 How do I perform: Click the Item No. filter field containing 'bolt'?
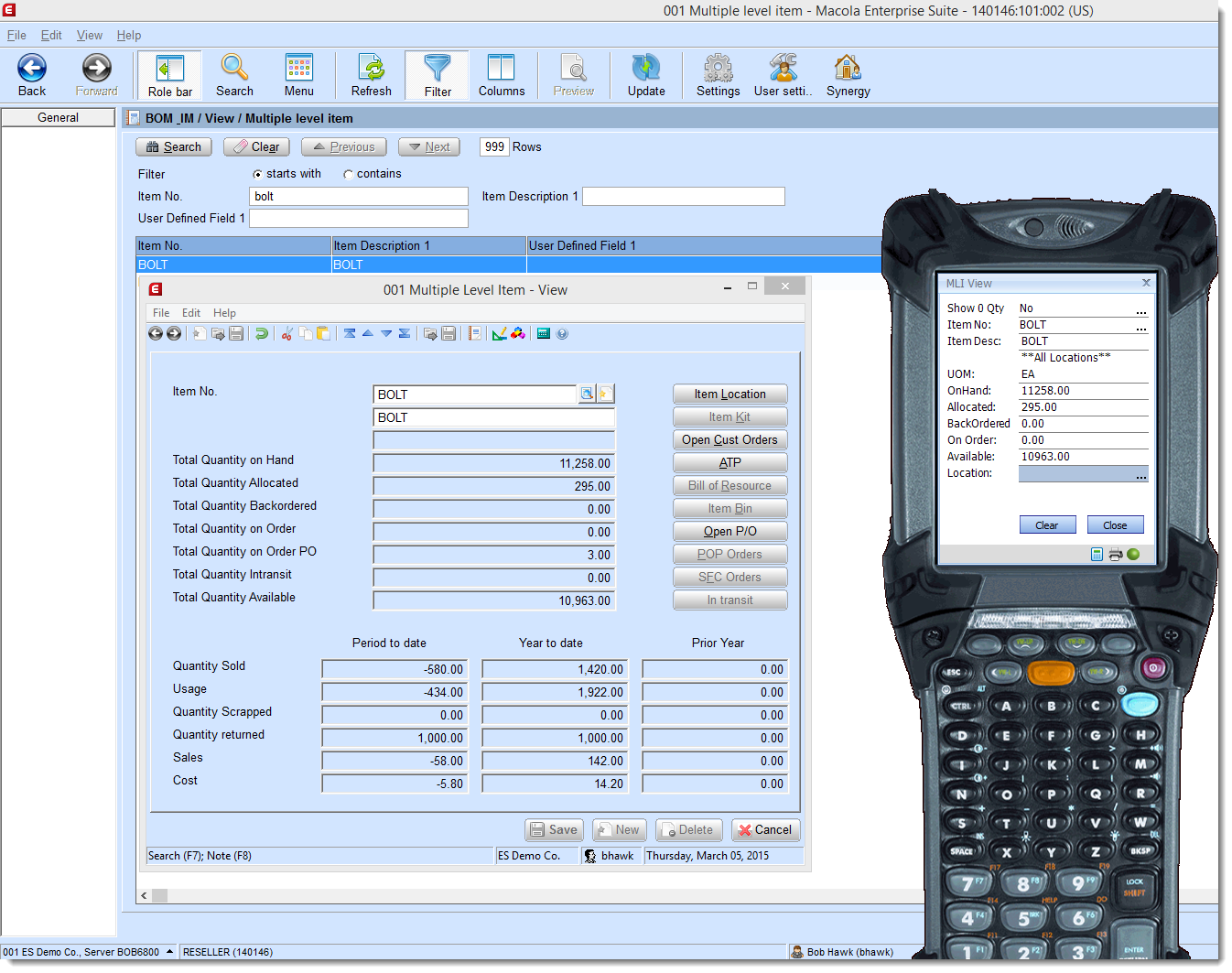pos(359,196)
